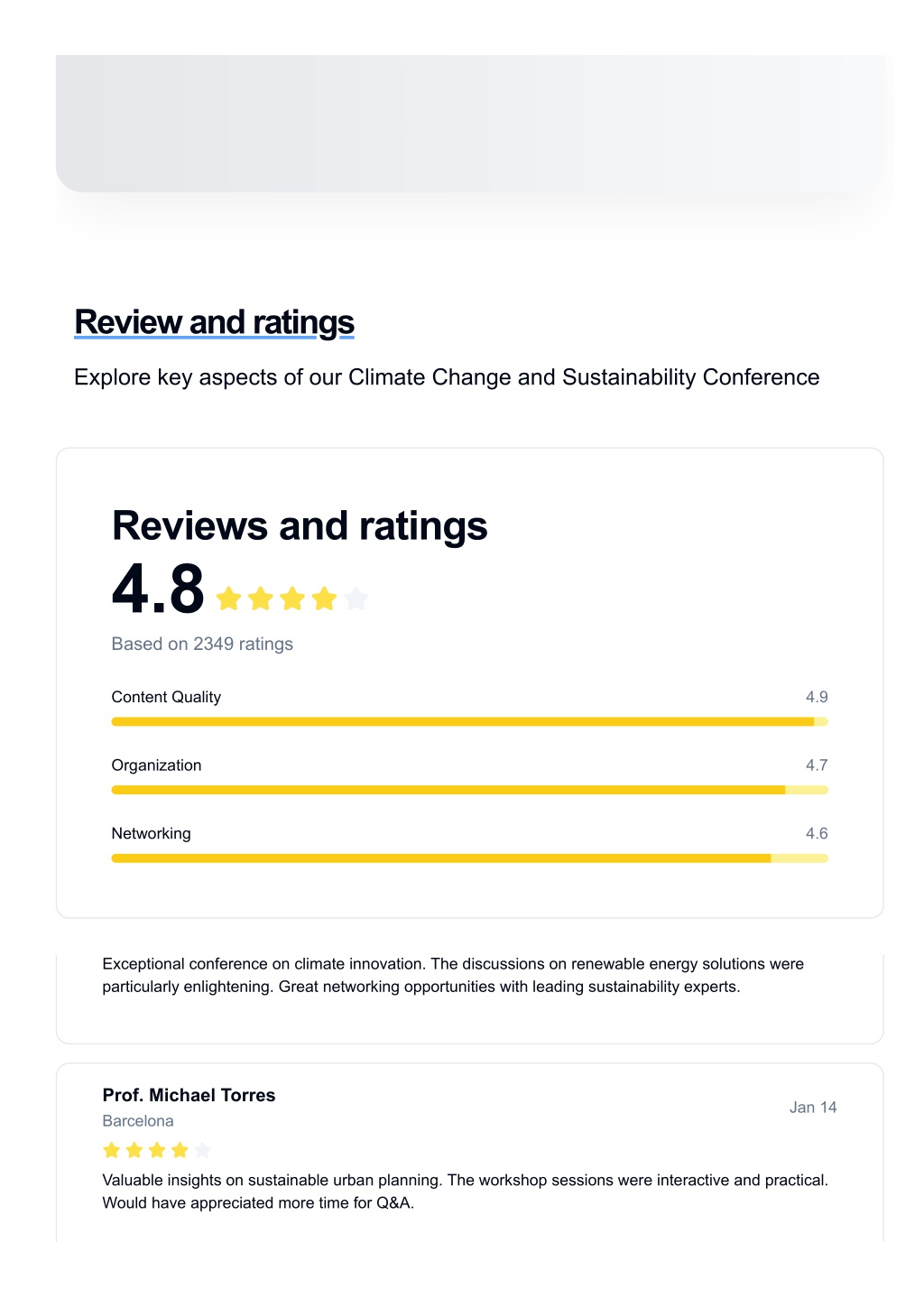Viewport: 924px width, 1308px height.
Task: Click the 4.8 overall score
Action: click(x=159, y=589)
